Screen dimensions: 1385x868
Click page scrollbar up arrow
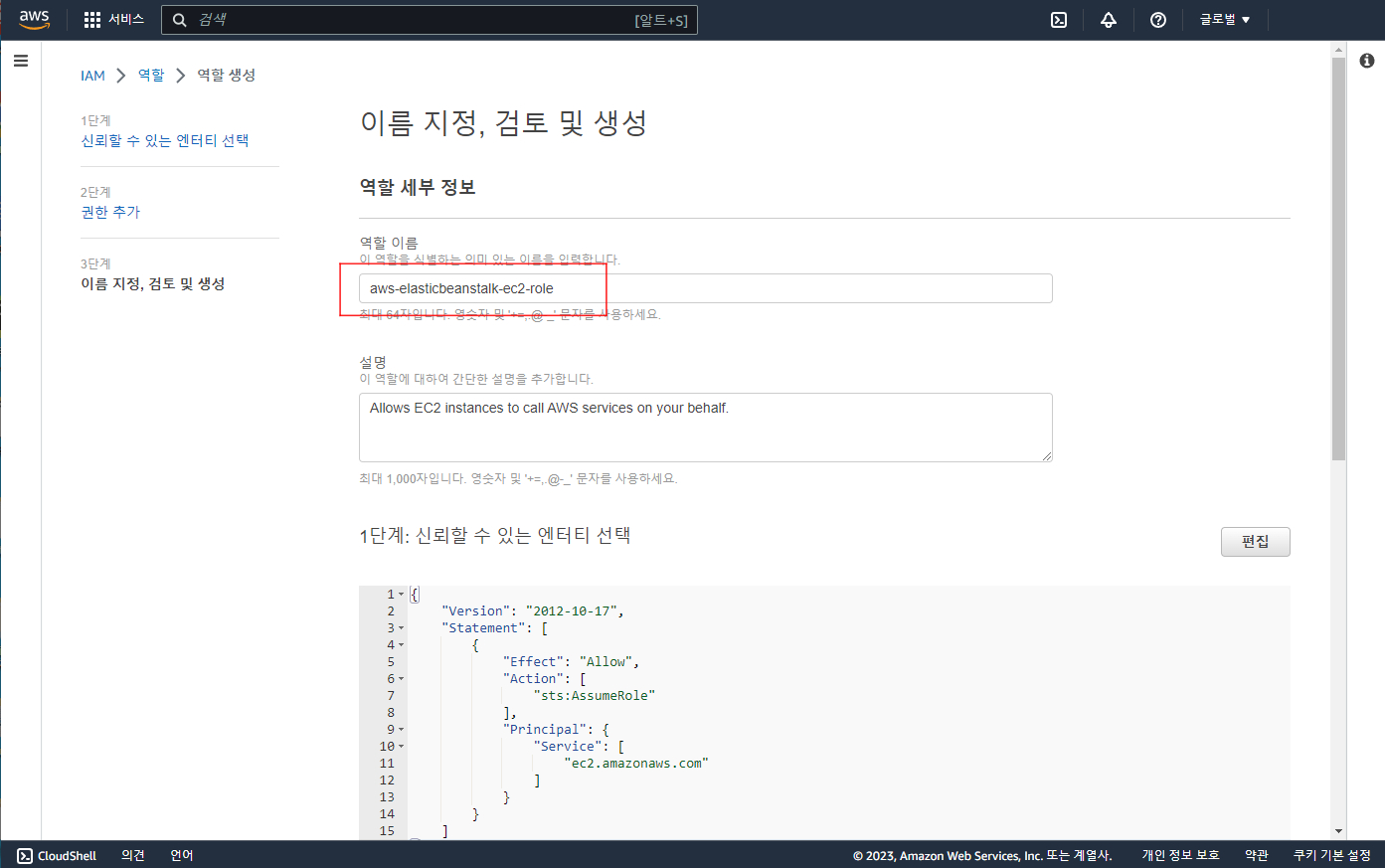(1338, 50)
